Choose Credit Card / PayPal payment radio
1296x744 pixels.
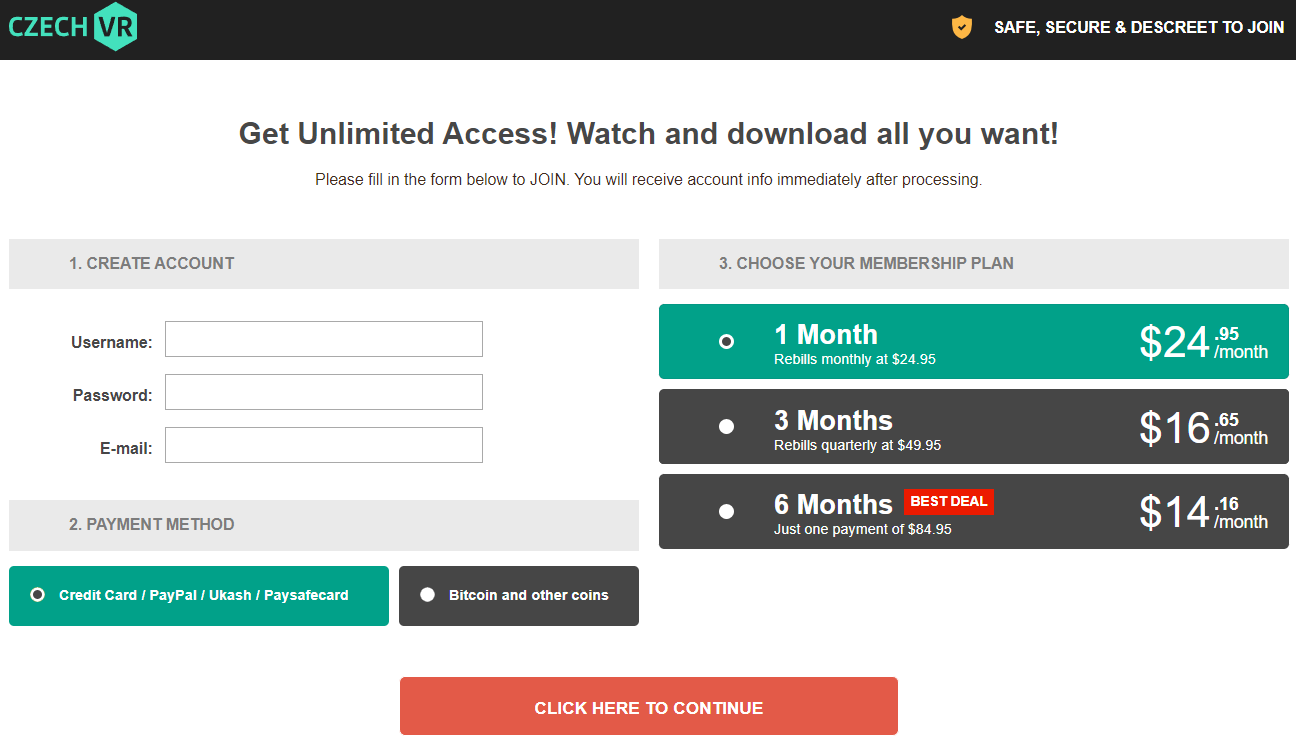[38, 595]
